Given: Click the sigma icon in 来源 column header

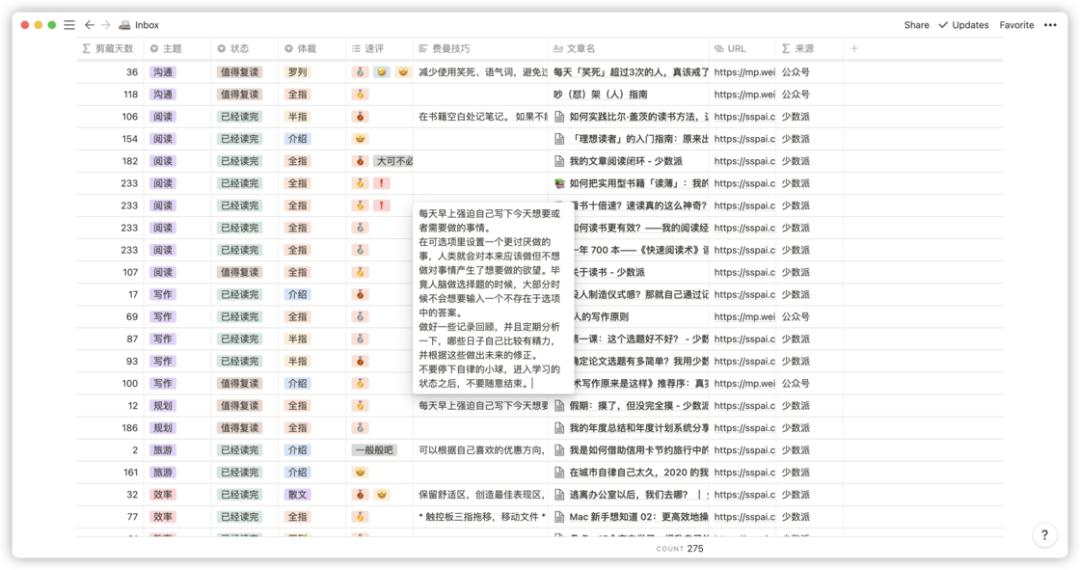Looking at the screenshot, I should tap(786, 48).
